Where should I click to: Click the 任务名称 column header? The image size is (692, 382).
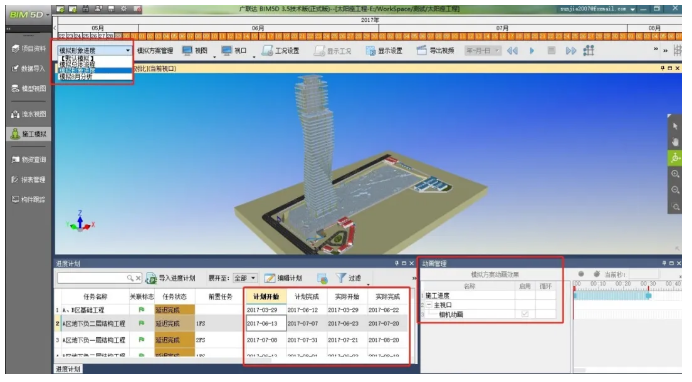95,297
